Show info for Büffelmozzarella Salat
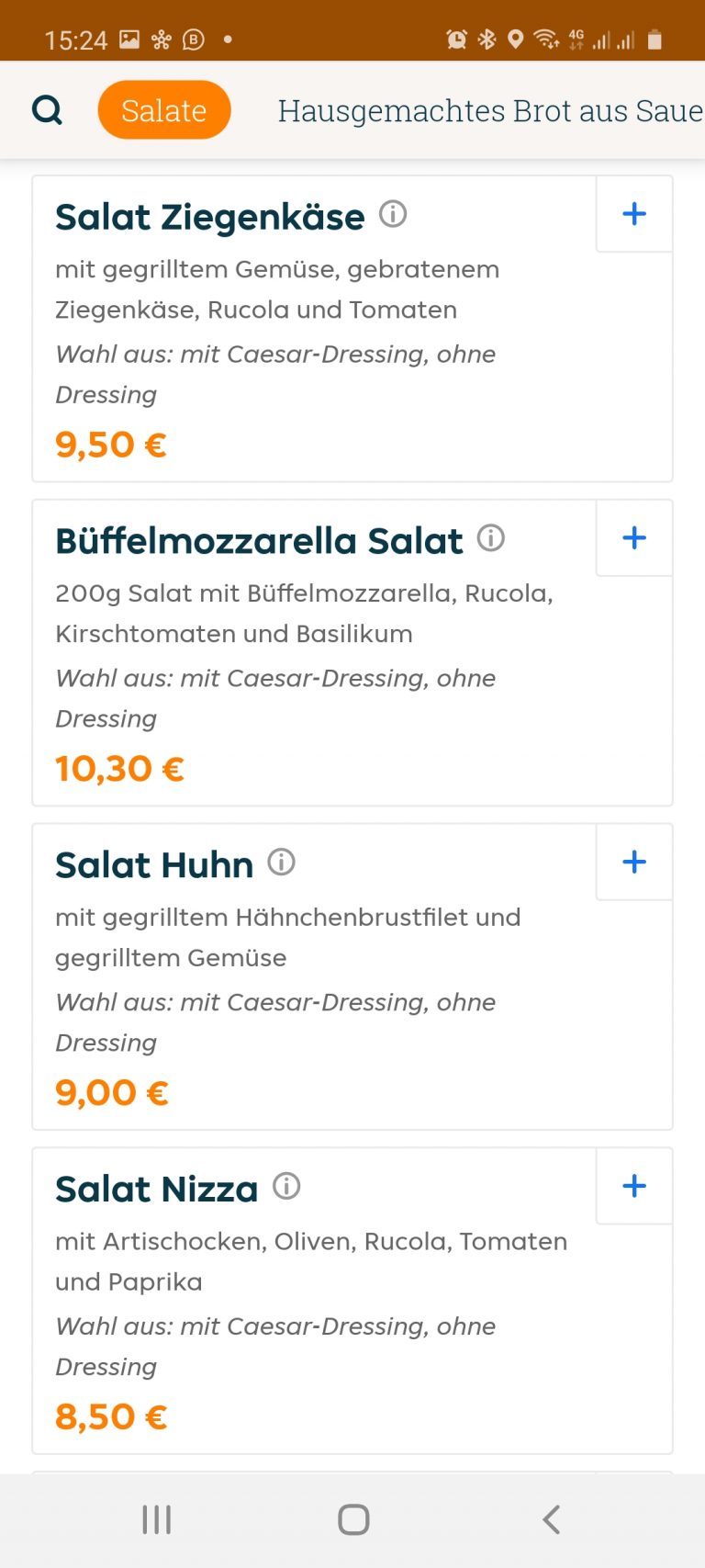 click(491, 538)
